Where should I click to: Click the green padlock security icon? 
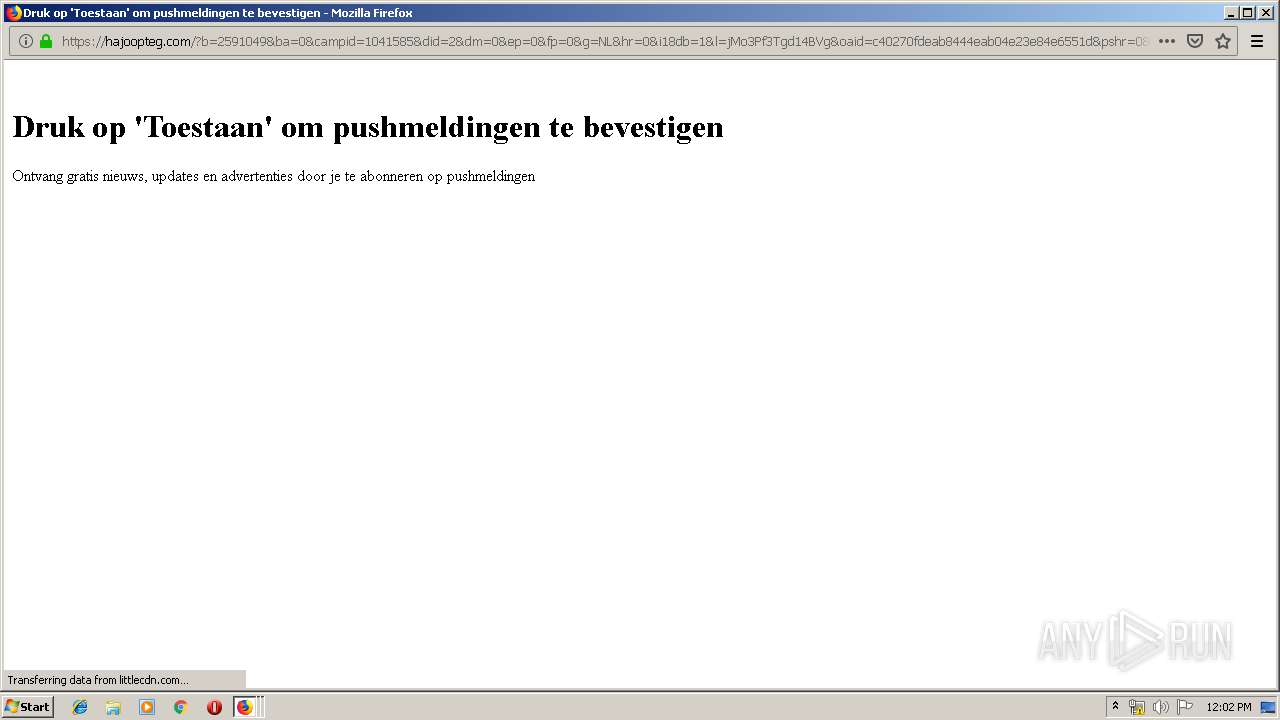coord(46,41)
